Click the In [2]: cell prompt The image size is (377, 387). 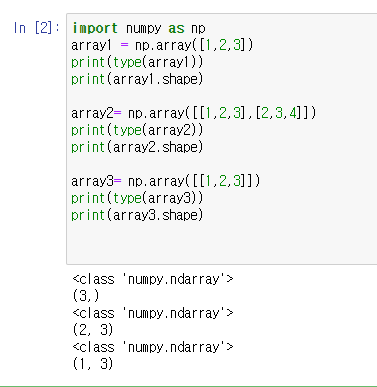click(37, 28)
